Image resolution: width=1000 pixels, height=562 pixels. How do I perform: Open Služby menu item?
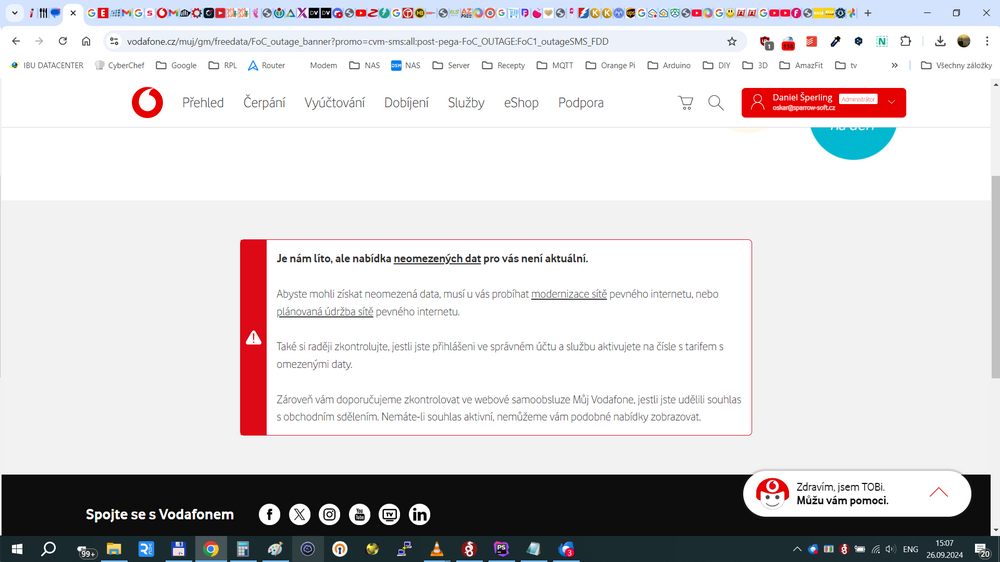466,103
